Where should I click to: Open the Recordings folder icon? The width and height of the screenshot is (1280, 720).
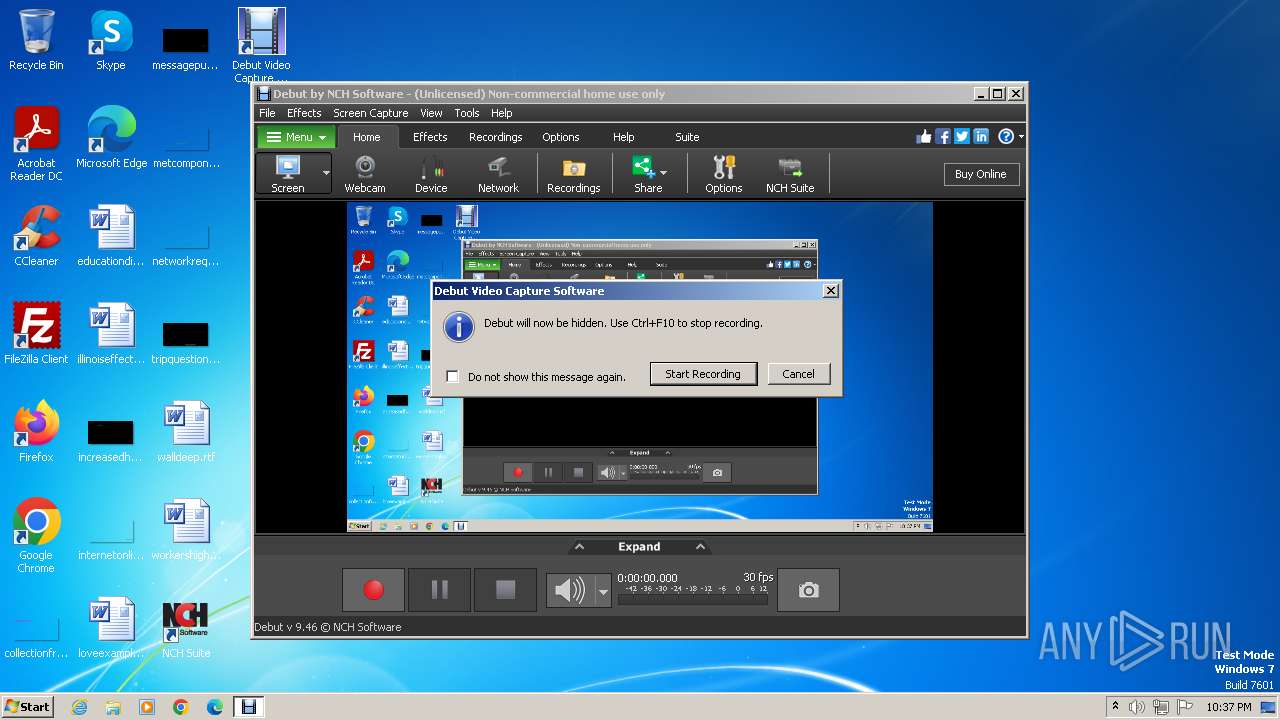(x=574, y=174)
